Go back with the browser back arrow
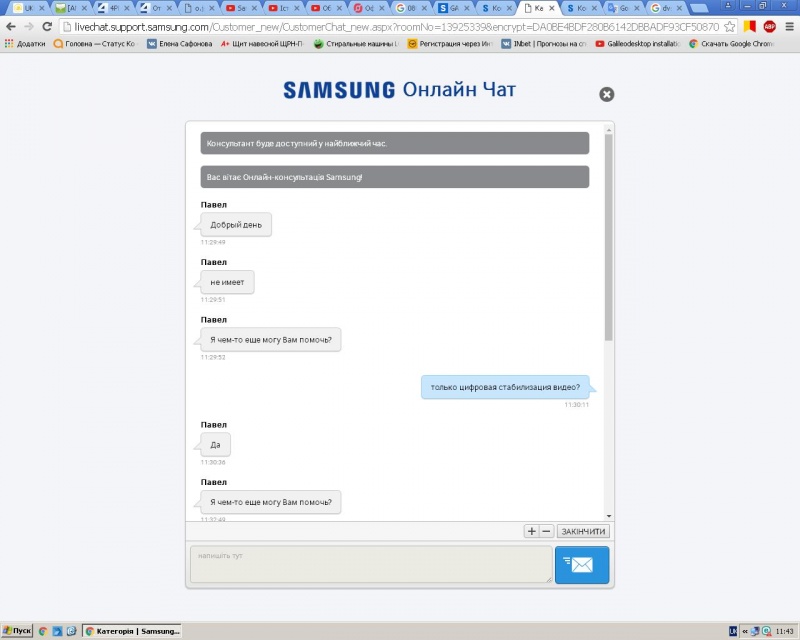Screen dimensions: 800x640 coord(11,27)
